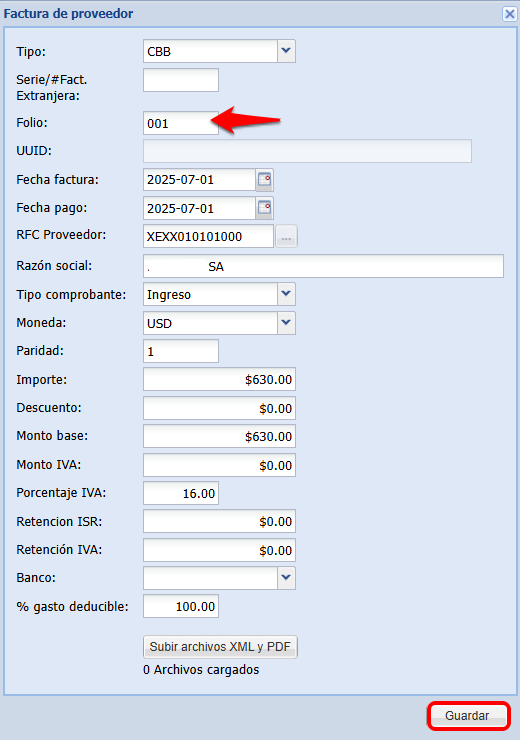Screen dimensions: 520x740
Task: Expand the Moneda dropdown arrow
Action: pyautogui.click(x=286, y=323)
